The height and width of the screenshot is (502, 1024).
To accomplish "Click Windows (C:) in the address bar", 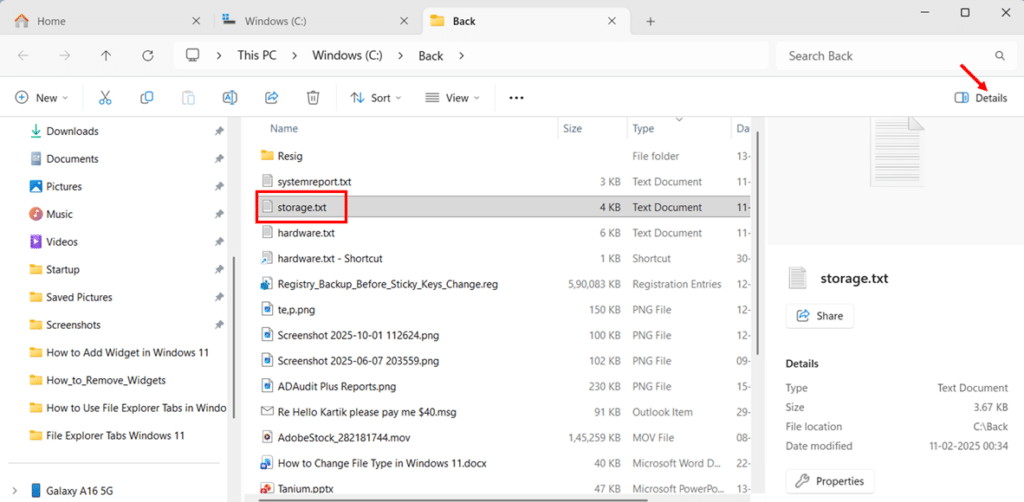I will coord(347,55).
